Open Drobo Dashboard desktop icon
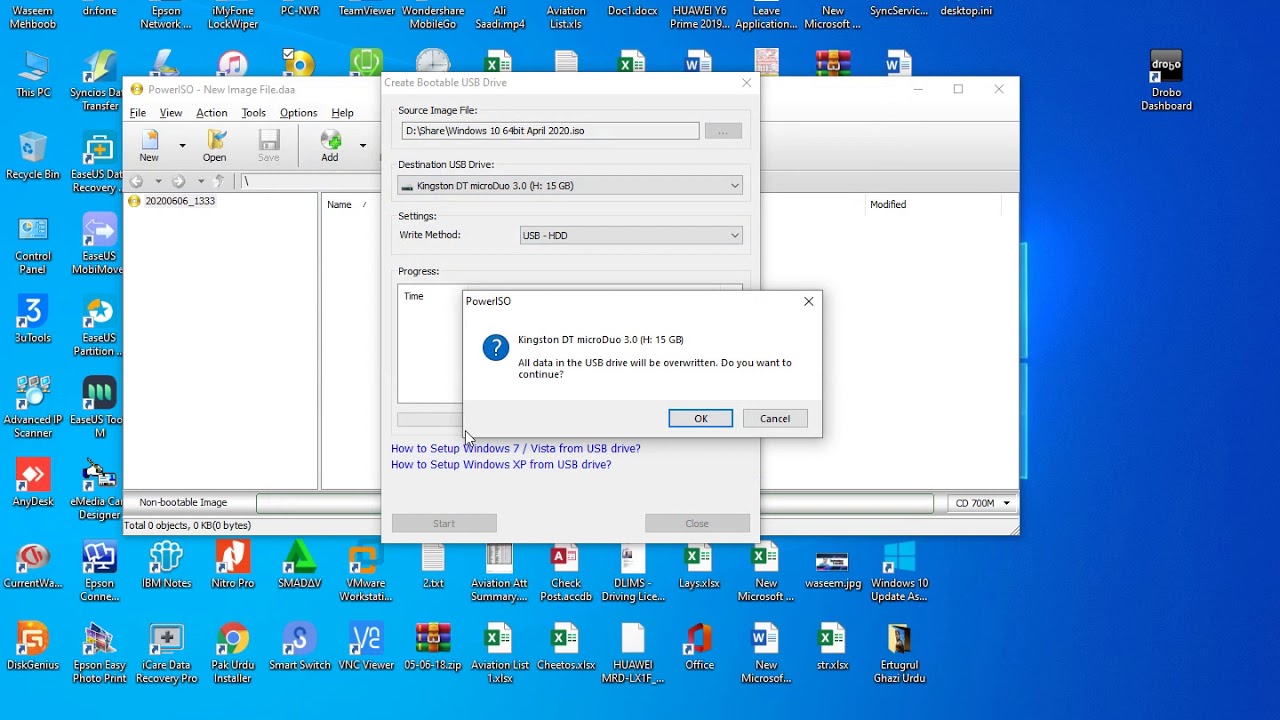The image size is (1280, 720). [x=1166, y=80]
